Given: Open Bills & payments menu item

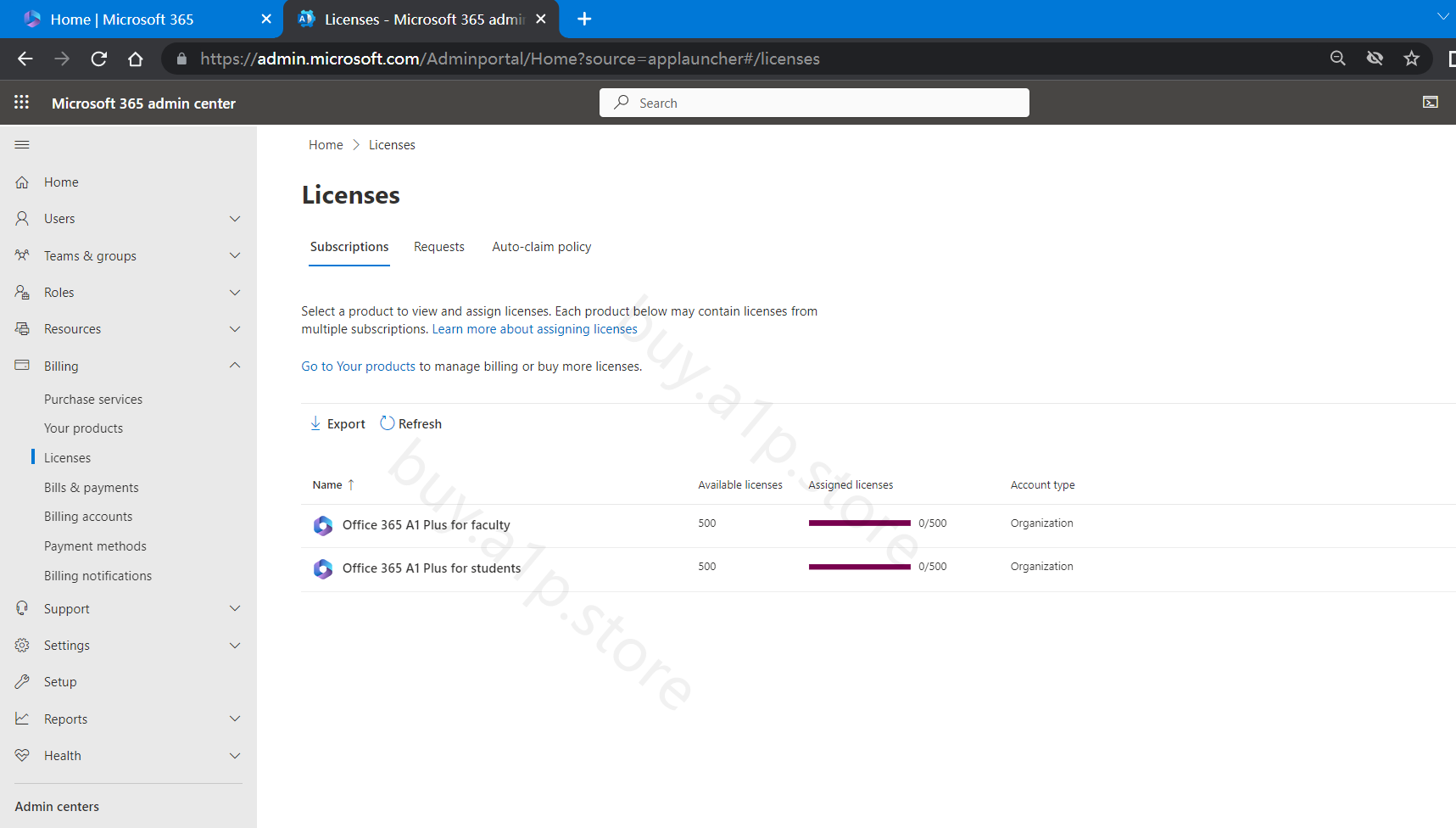Looking at the screenshot, I should pyautogui.click(x=92, y=488).
